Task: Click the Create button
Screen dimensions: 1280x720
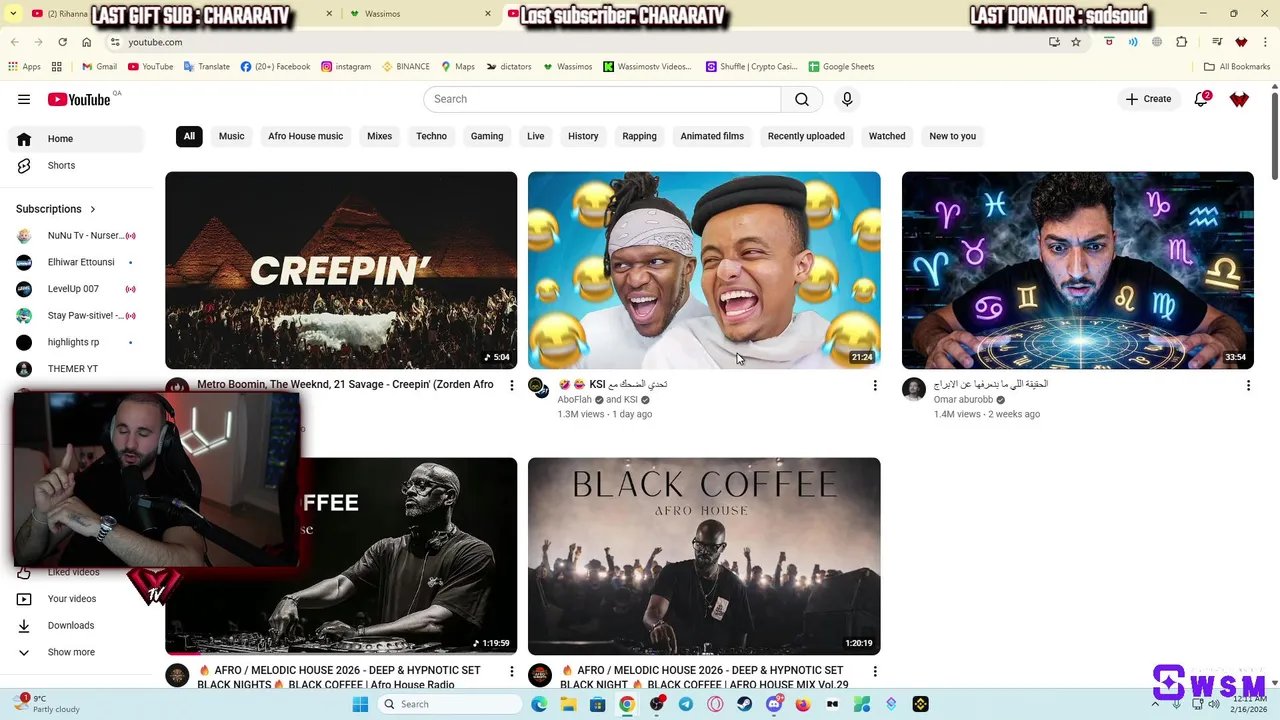Action: click(x=1148, y=99)
